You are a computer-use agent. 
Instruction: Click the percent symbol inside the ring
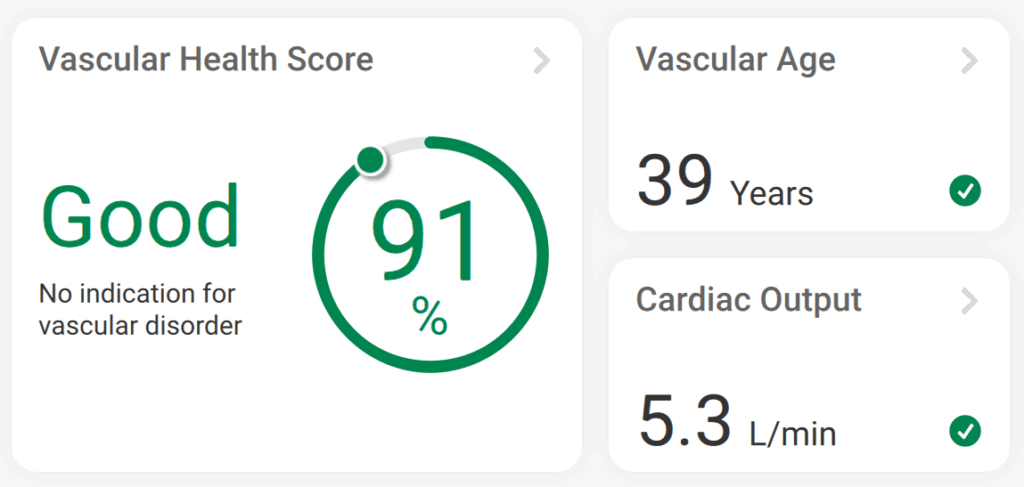430,318
